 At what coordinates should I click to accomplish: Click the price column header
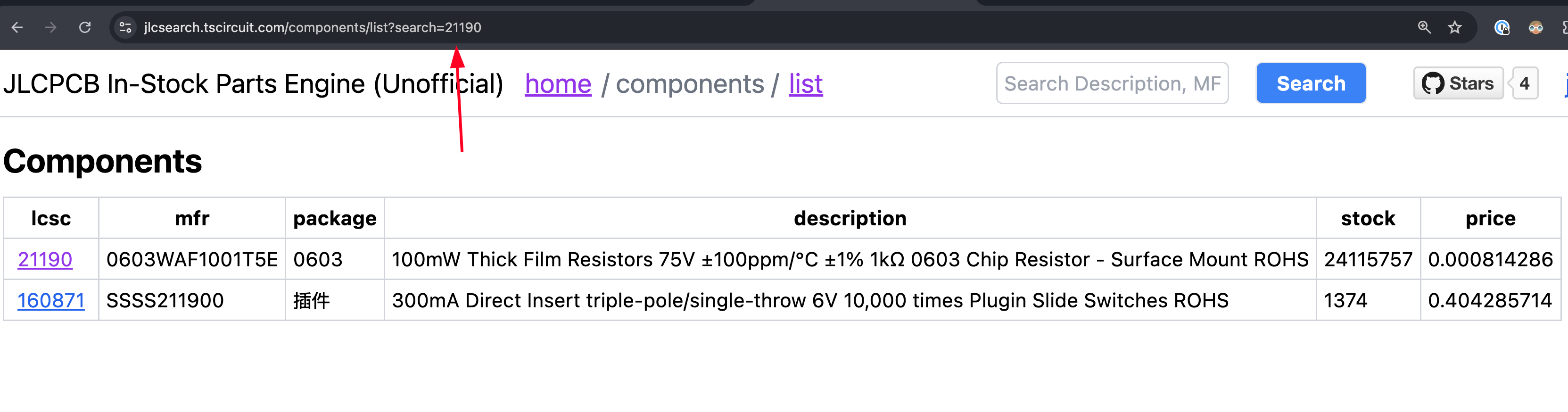tap(1490, 218)
